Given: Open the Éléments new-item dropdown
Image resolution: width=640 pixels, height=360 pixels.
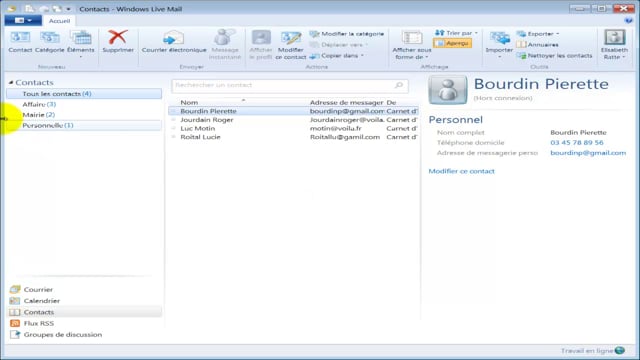Looking at the screenshot, I should (x=80, y=44).
